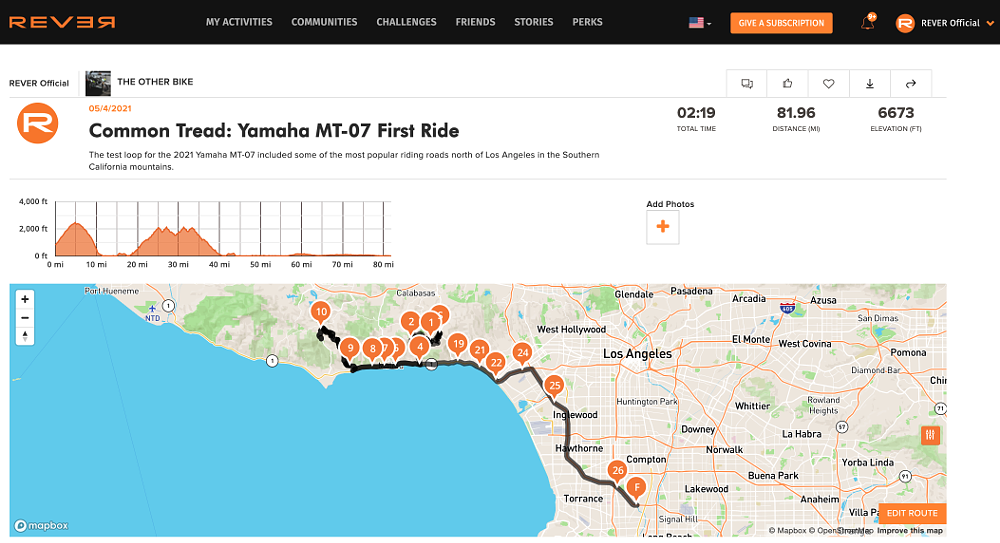Click The Other Bike thumbnail image
This screenshot has height=543, width=1000.
(x=98, y=82)
